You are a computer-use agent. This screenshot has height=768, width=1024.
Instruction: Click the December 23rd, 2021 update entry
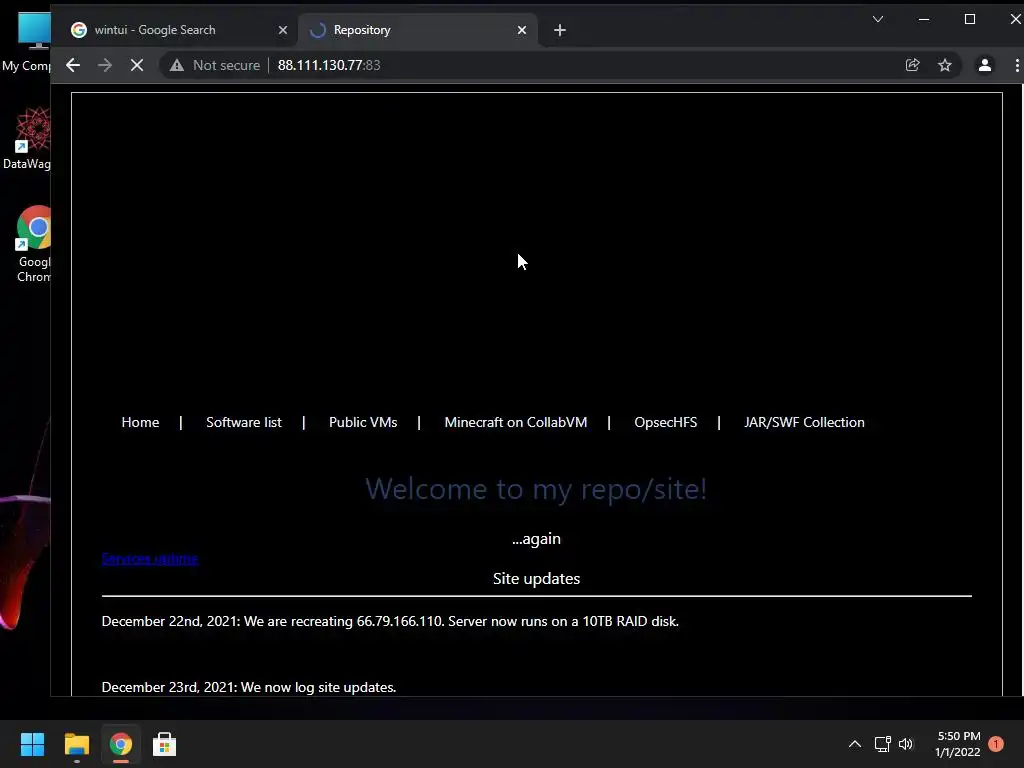pyautogui.click(x=249, y=687)
